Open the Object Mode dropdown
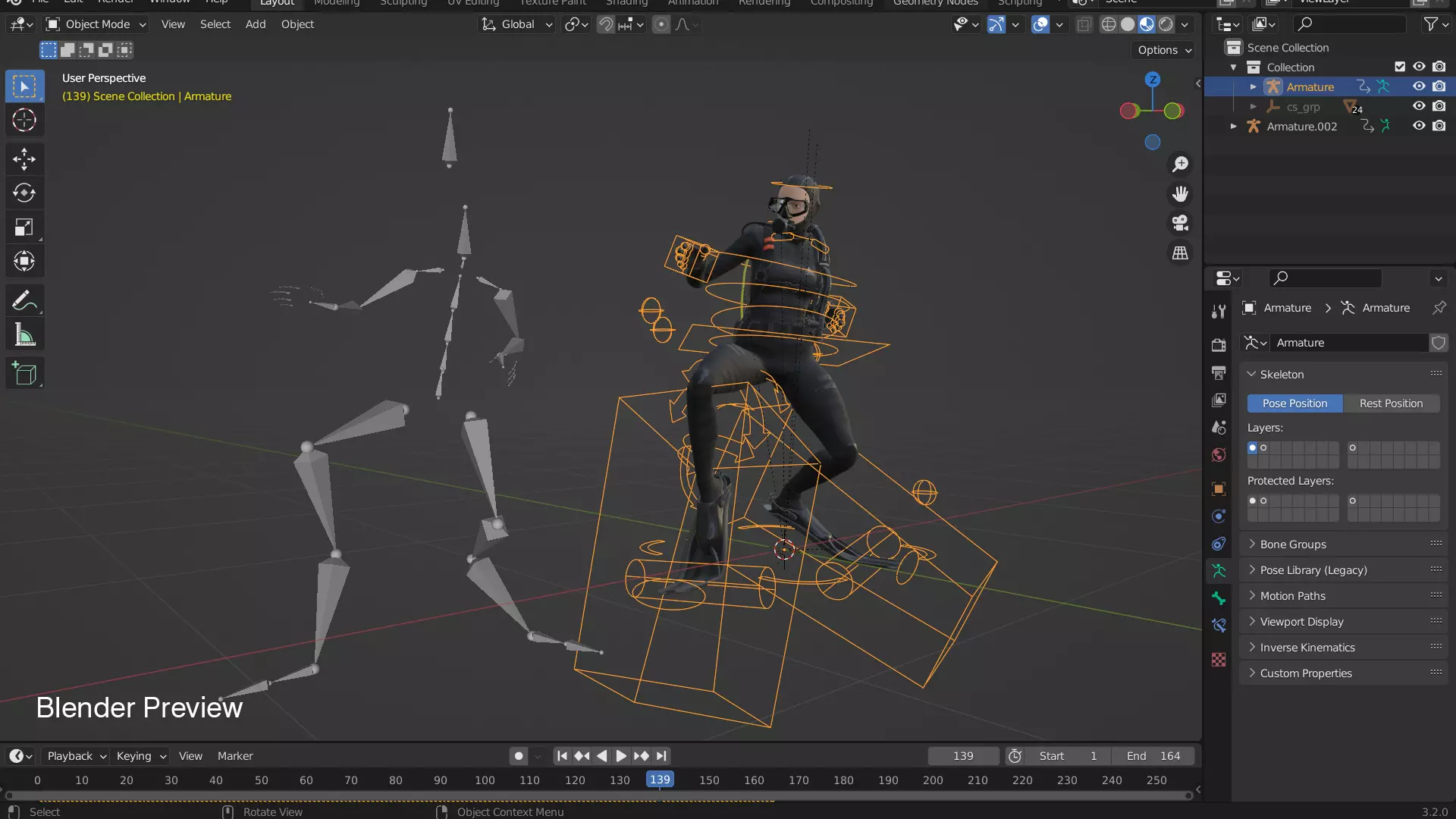 point(96,24)
